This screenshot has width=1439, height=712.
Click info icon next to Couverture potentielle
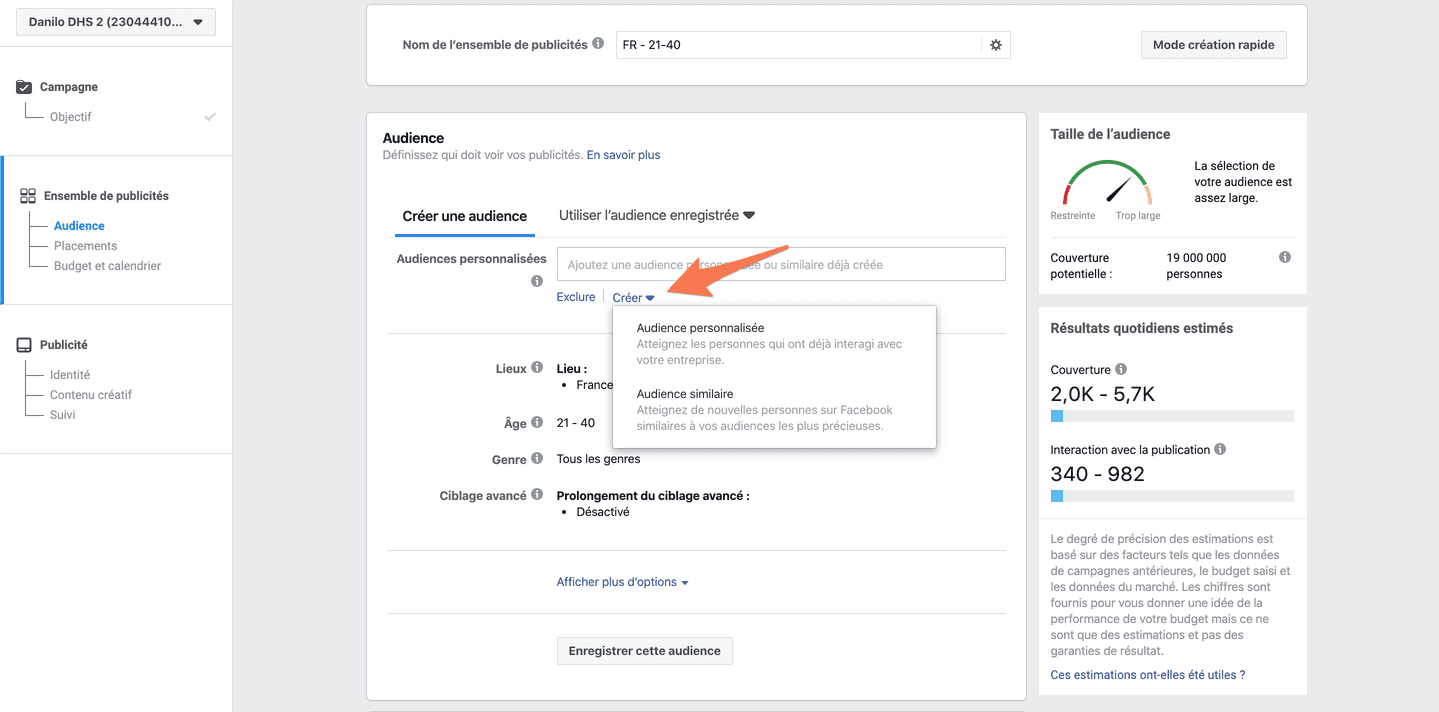point(1284,258)
